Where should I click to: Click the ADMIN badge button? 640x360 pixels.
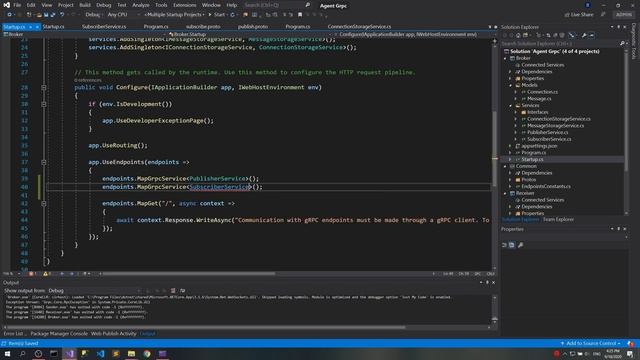coord(624,15)
